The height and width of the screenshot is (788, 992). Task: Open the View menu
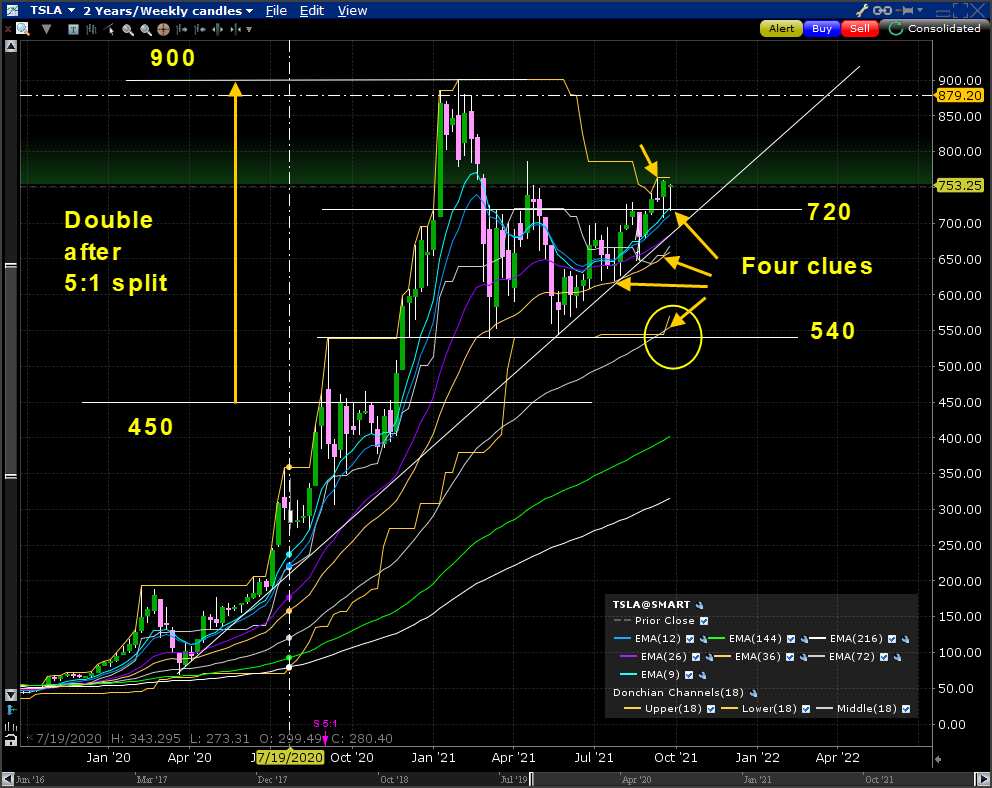[352, 11]
